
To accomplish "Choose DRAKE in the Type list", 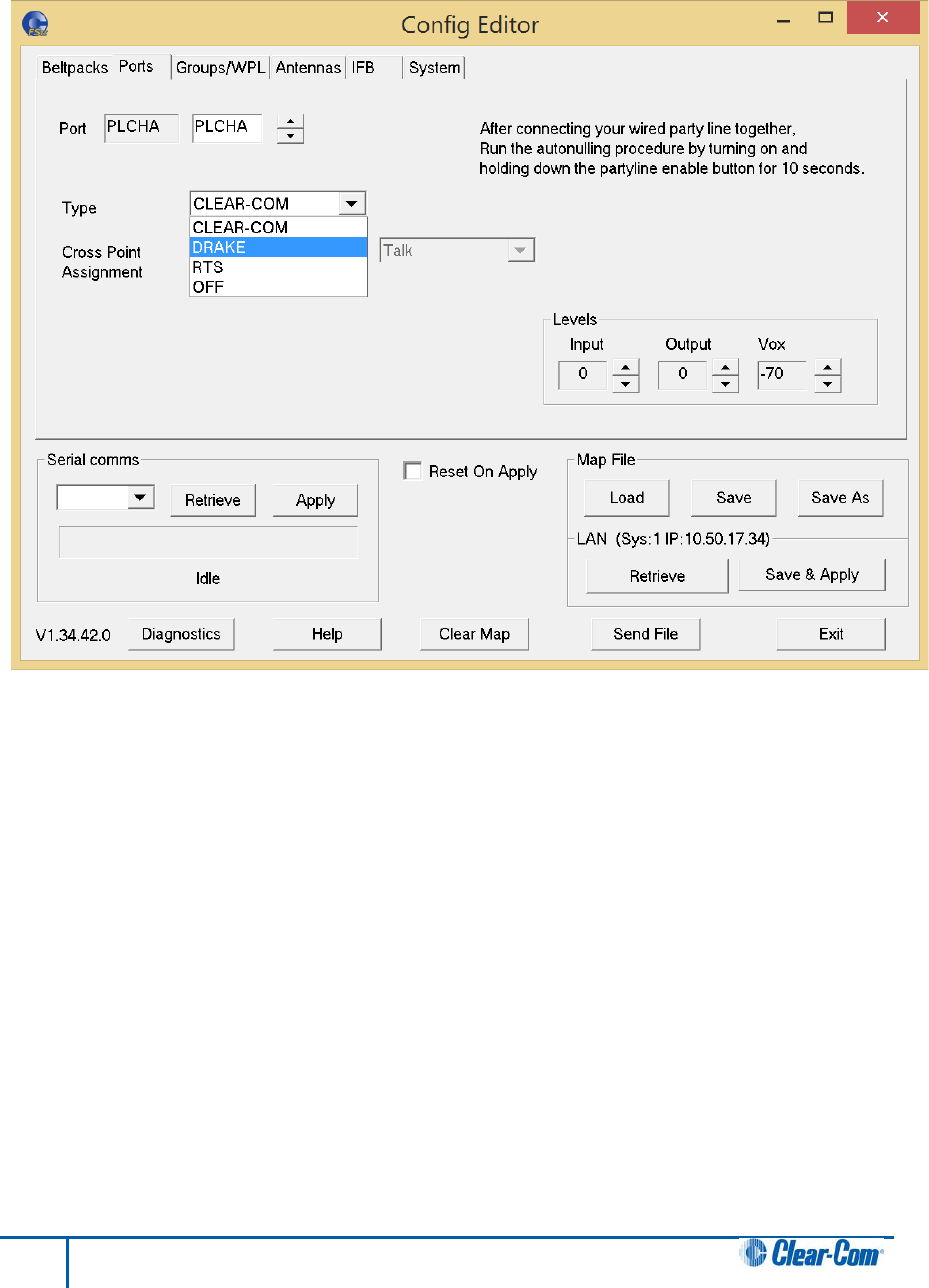I will tap(278, 247).
